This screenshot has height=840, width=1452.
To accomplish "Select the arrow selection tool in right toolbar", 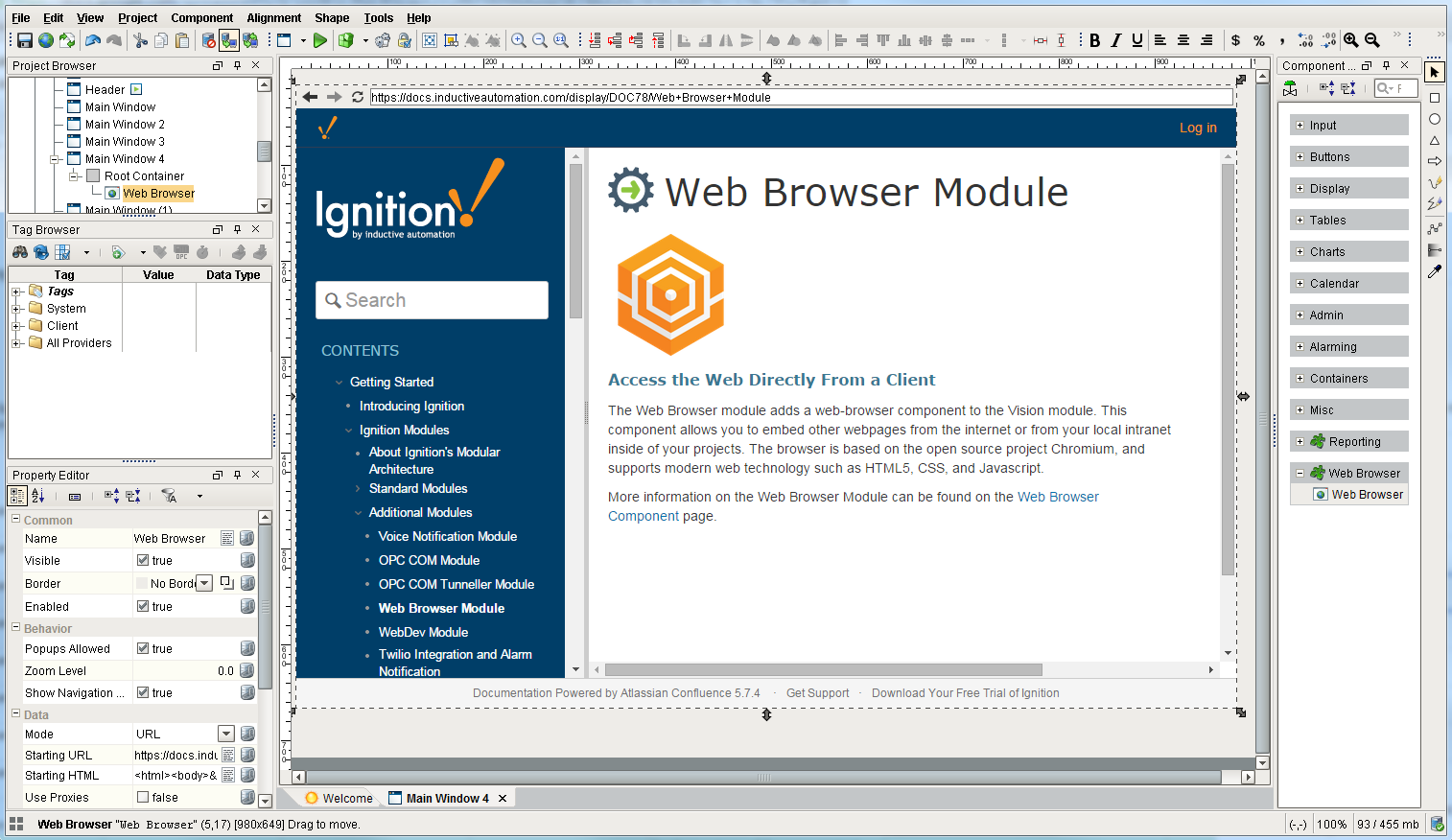I will point(1435,73).
